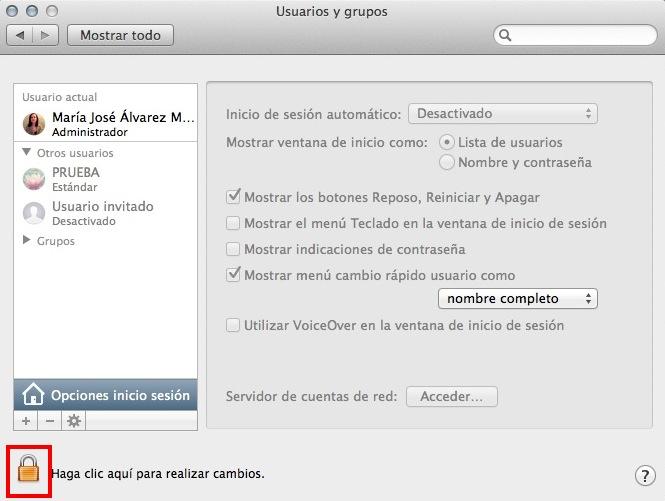Viewport: 665px width, 501px height.
Task: Select the PRUEBA user avatar
Action: pyautogui.click(x=35, y=178)
